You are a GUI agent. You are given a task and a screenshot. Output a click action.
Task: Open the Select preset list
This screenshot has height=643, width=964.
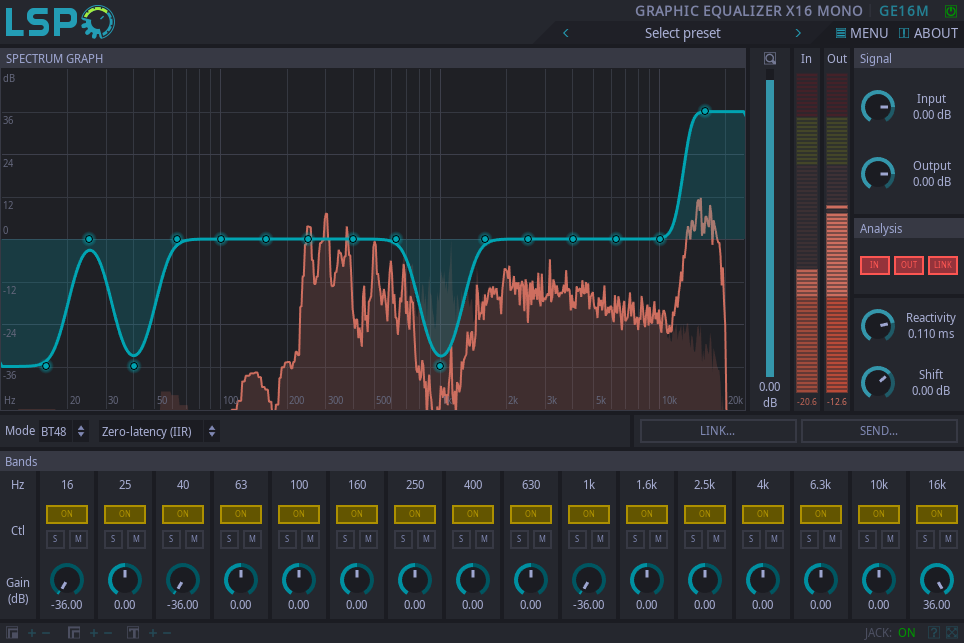pos(682,33)
